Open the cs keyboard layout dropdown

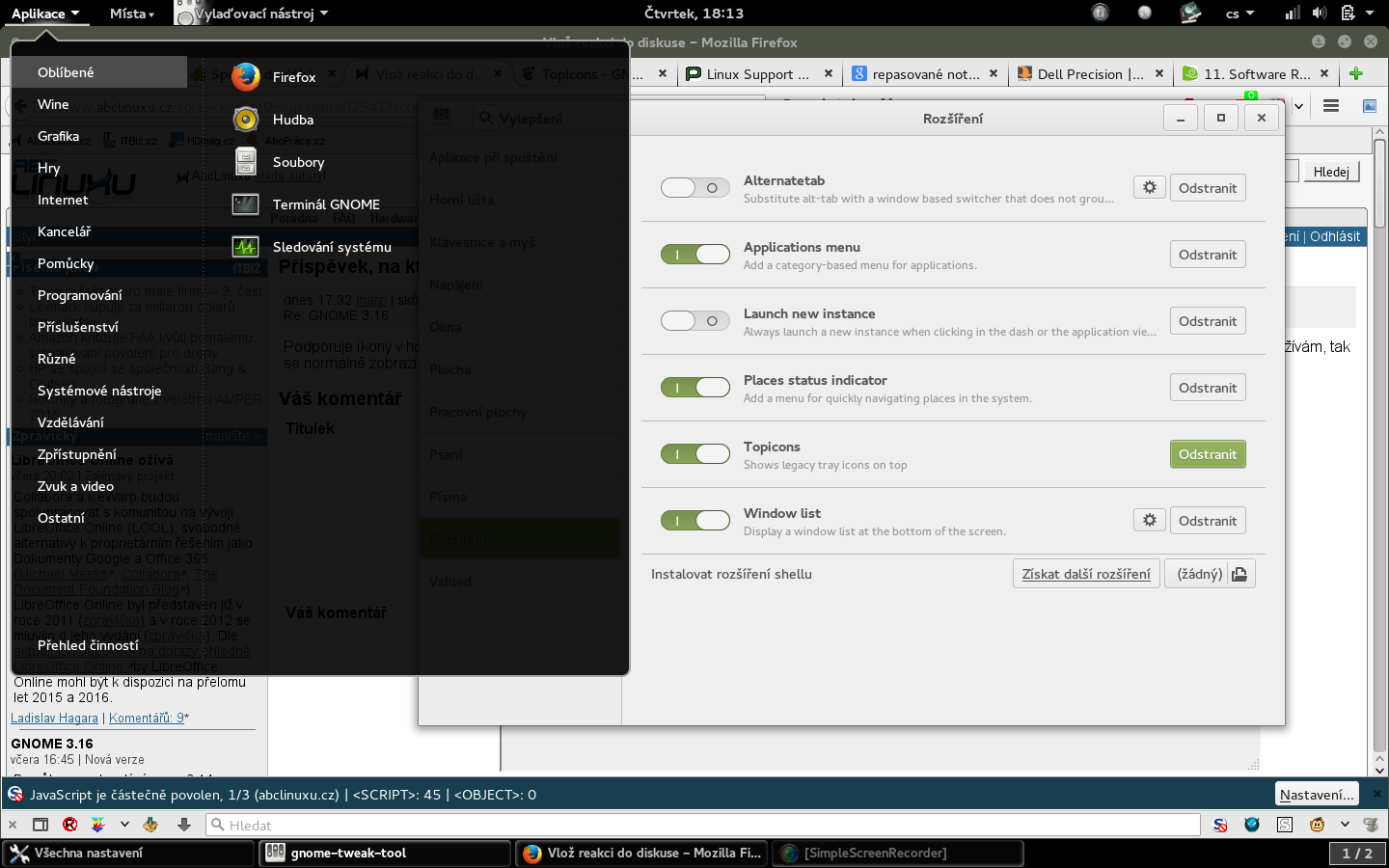click(1239, 14)
